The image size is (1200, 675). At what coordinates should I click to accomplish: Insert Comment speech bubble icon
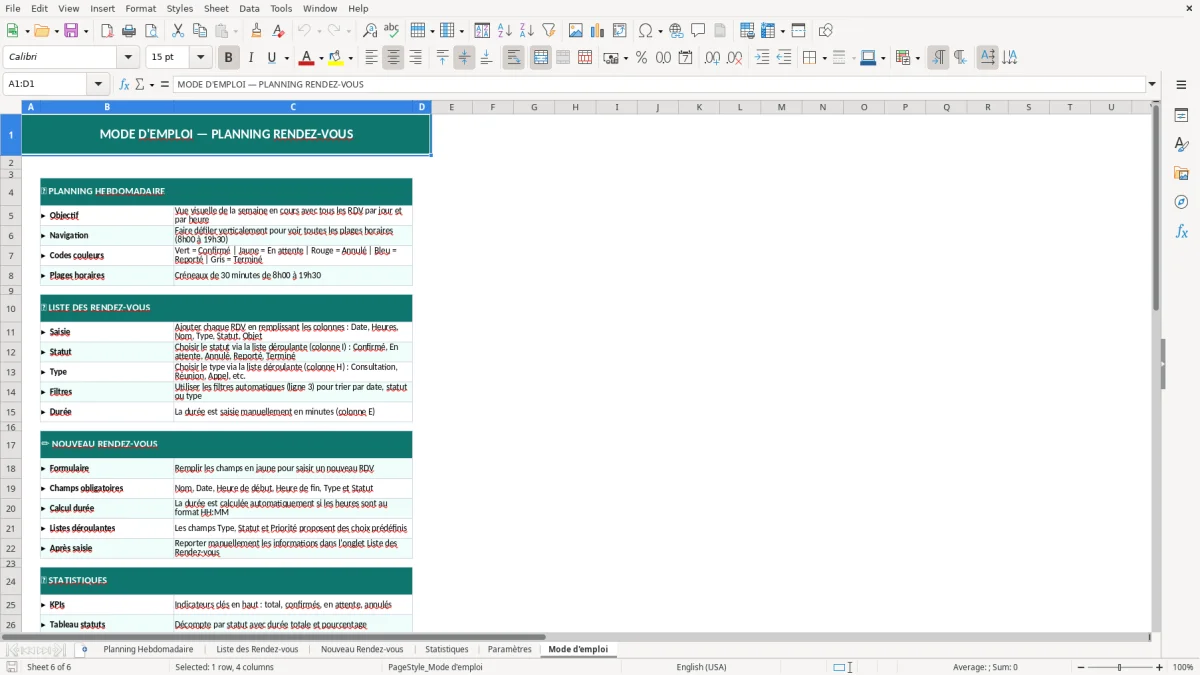pyautogui.click(x=698, y=31)
